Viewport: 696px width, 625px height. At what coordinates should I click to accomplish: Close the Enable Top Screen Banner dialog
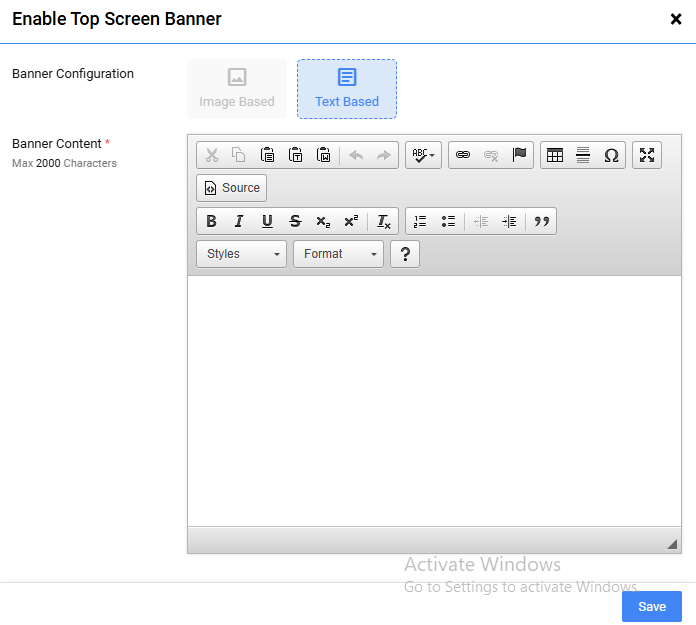[x=676, y=19]
